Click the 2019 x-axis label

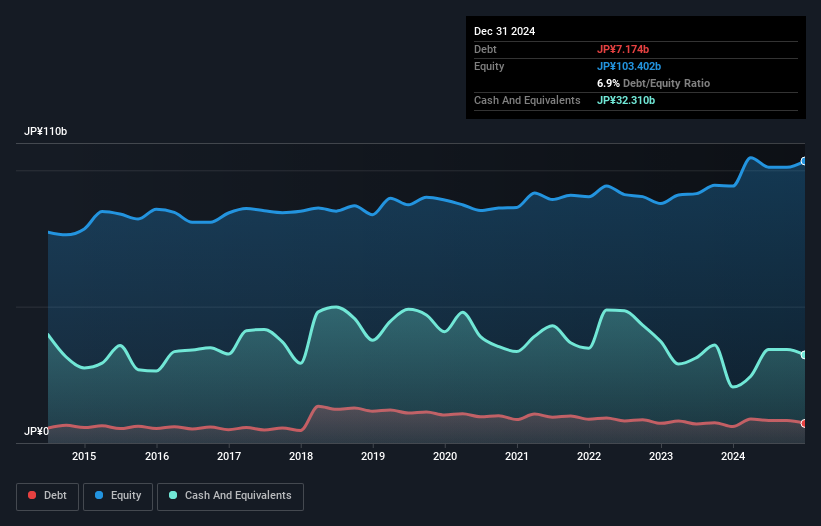[373, 456]
